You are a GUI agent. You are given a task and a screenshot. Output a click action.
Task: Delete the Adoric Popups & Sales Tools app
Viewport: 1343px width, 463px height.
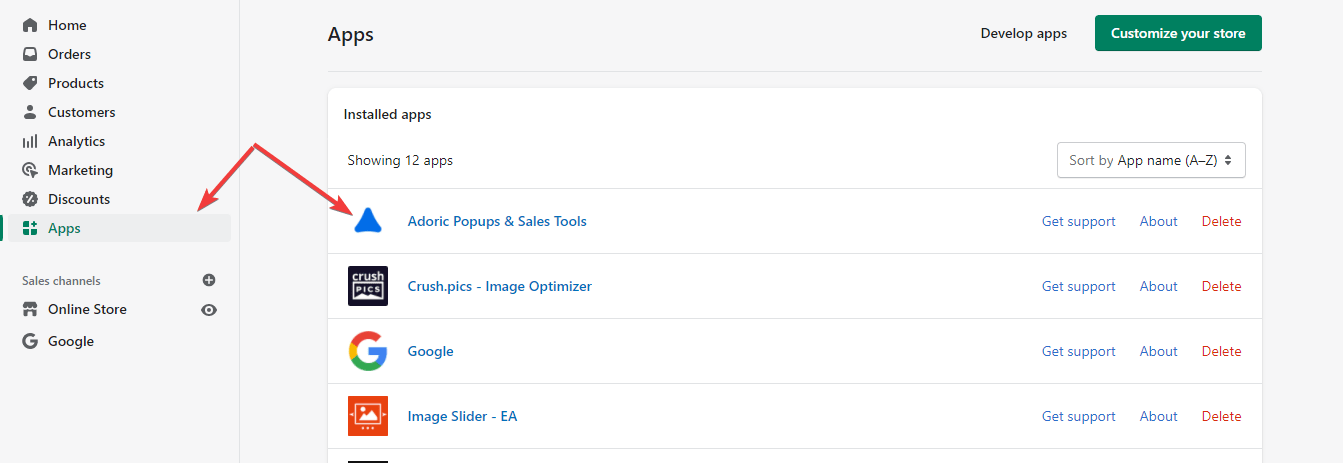pyautogui.click(x=1221, y=221)
